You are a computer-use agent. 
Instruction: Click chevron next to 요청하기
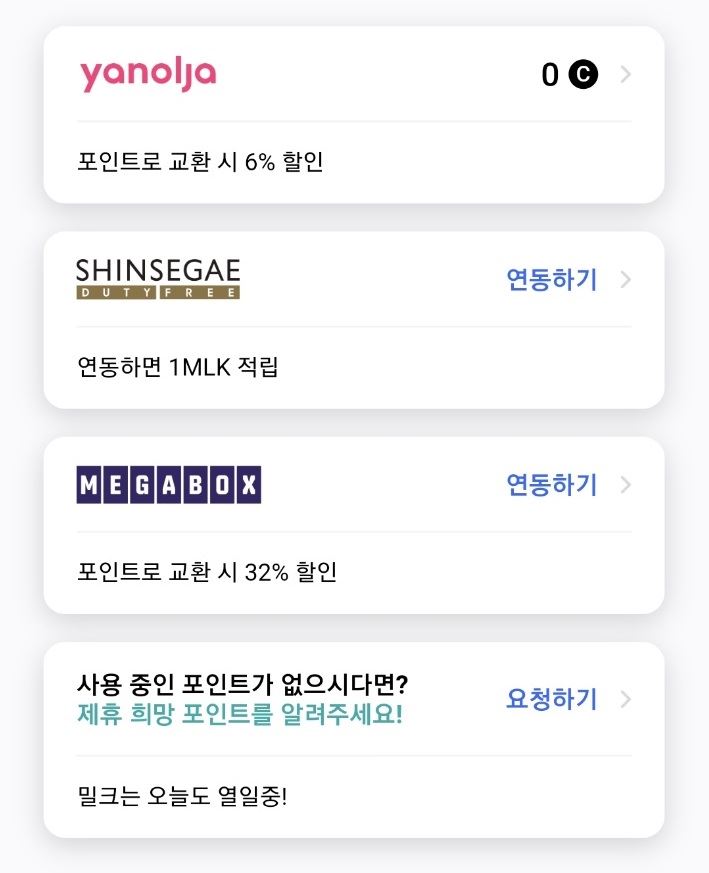[625, 699]
